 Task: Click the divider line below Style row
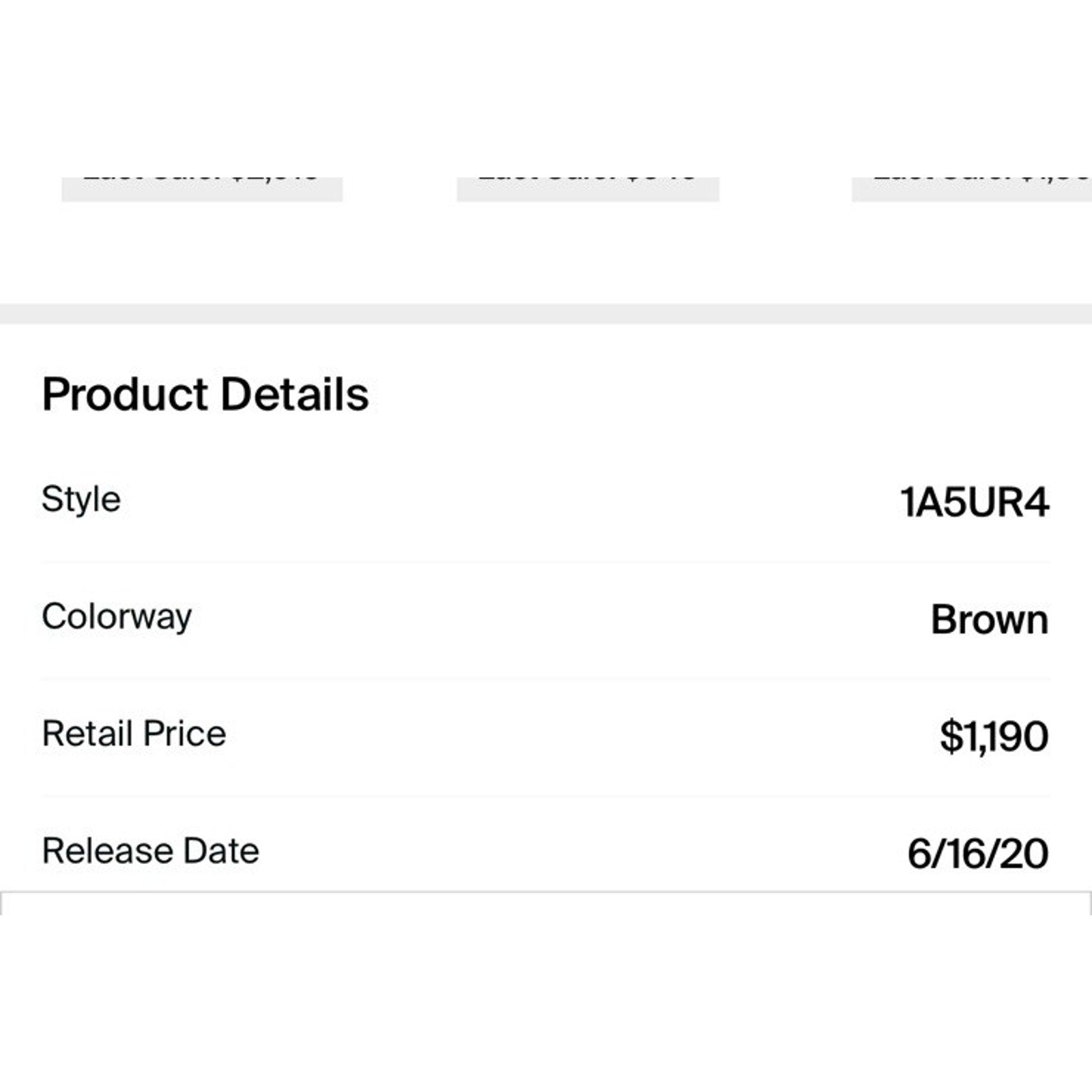click(x=546, y=562)
